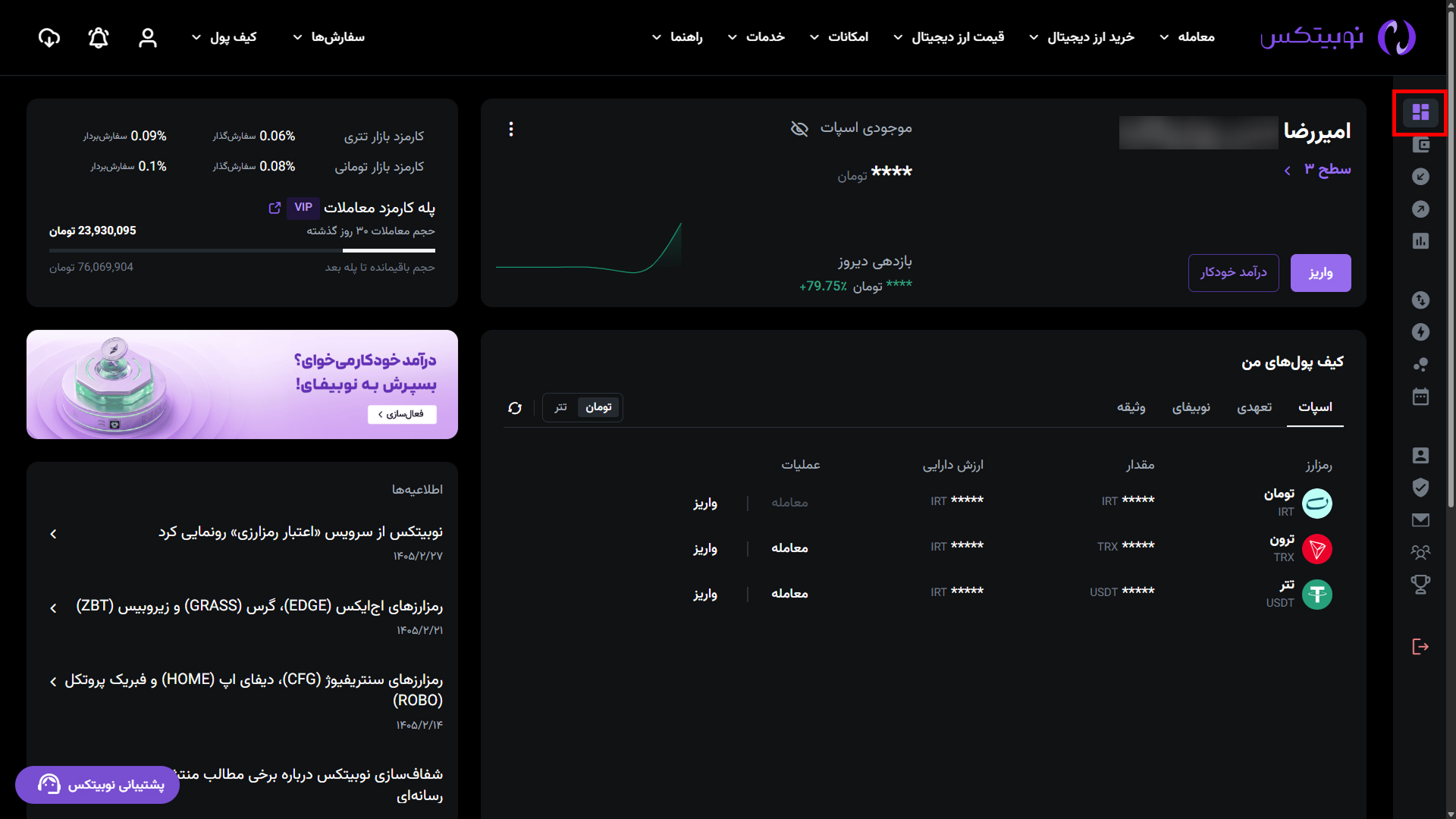Click the فعال‌سازی button on Nobifi banner
1456x819 pixels.
tap(402, 414)
